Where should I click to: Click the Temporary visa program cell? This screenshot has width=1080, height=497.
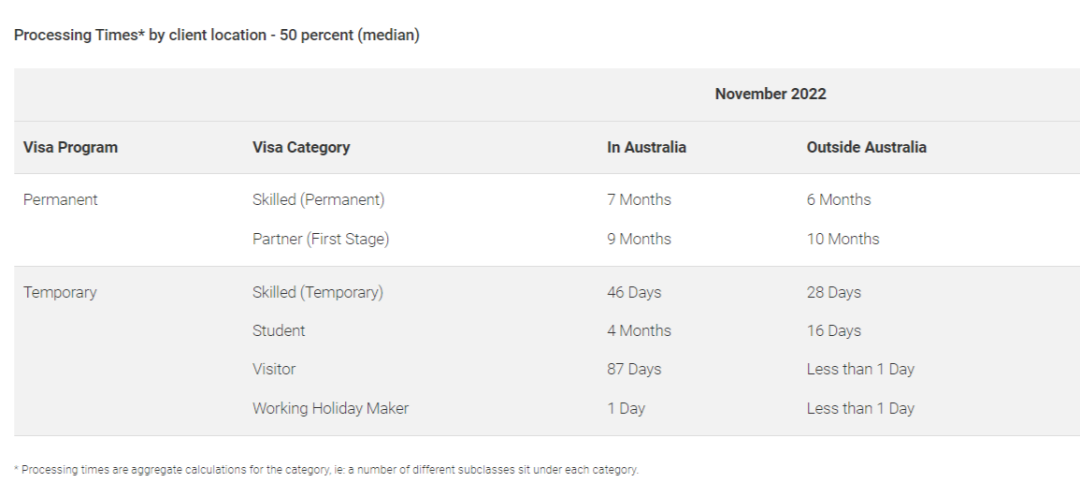(60, 293)
